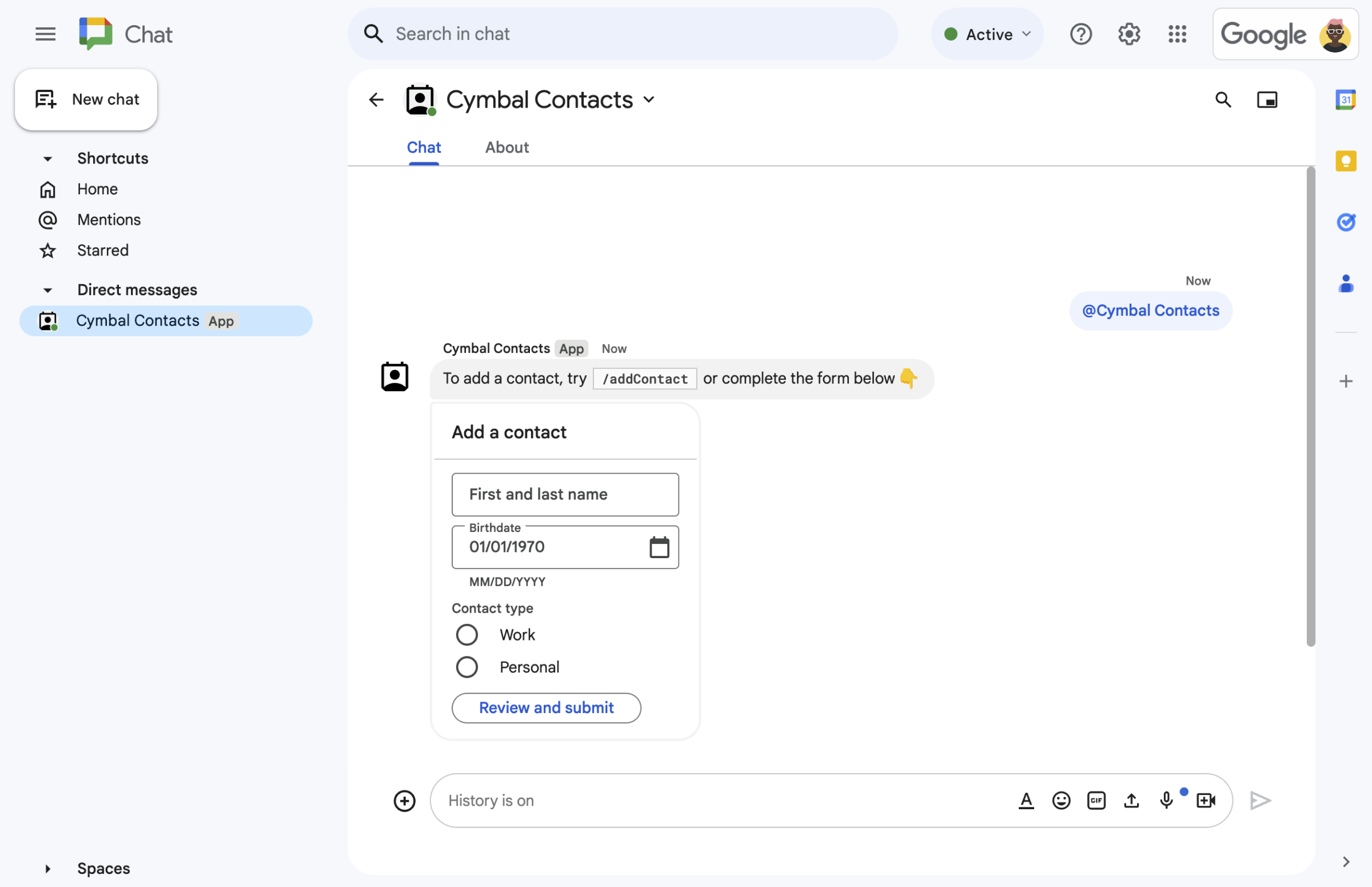This screenshot has width=1372, height=887.
Task: Switch to the About tab
Action: click(x=507, y=147)
